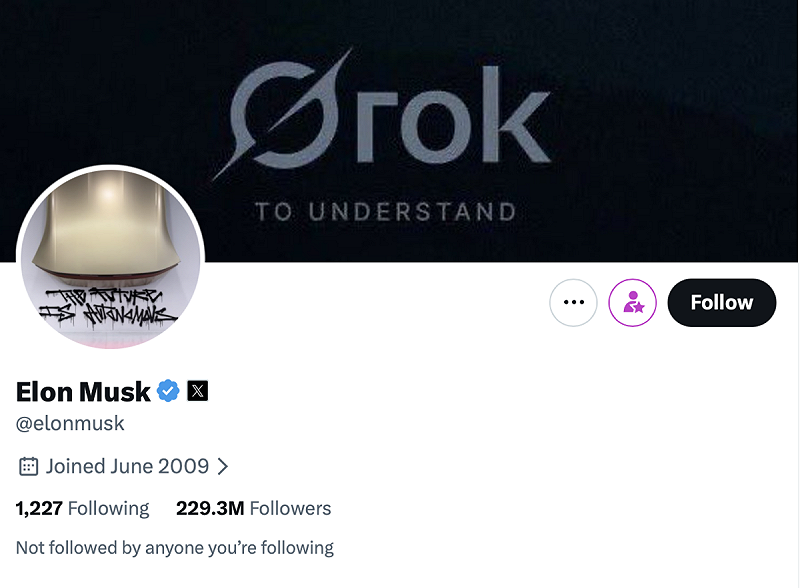
Task: View the 229.3M Followers list
Action: pyautogui.click(x=253, y=508)
